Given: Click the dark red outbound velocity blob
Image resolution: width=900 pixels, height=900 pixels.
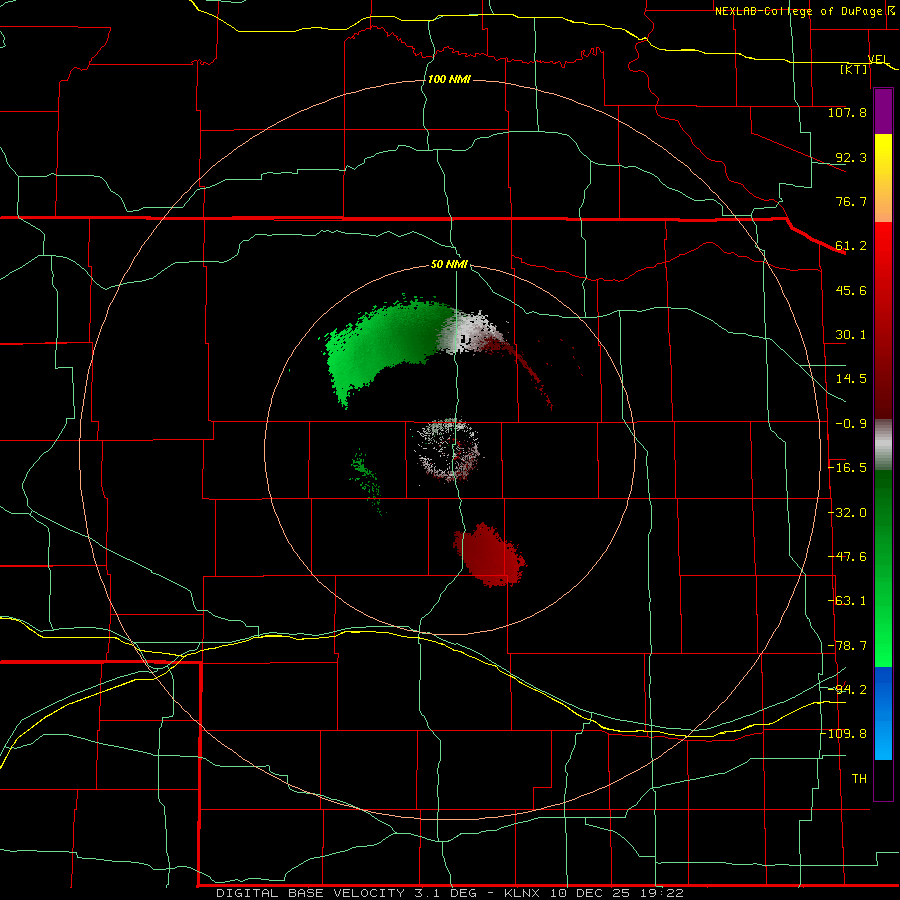Looking at the screenshot, I should pyautogui.click(x=490, y=556).
